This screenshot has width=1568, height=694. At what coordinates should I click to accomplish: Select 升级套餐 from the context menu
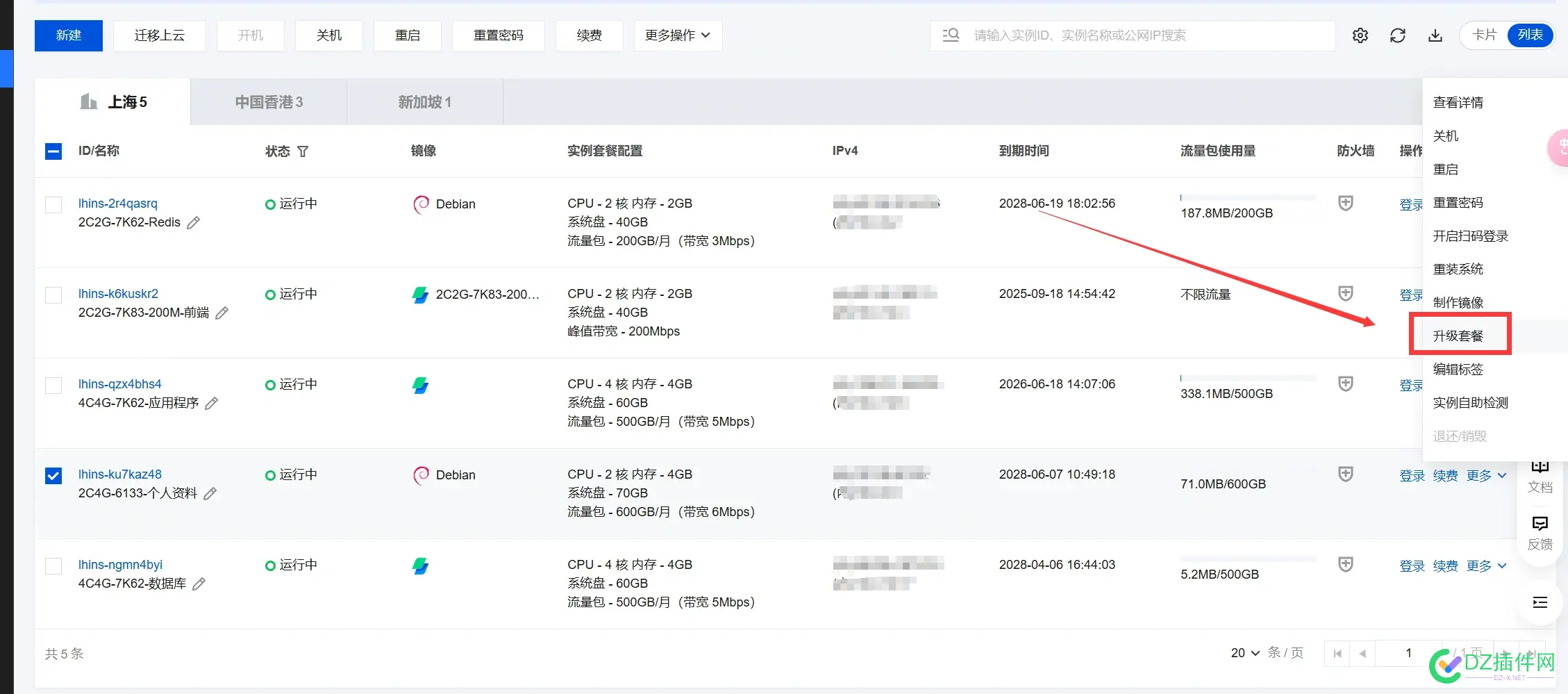point(1458,336)
